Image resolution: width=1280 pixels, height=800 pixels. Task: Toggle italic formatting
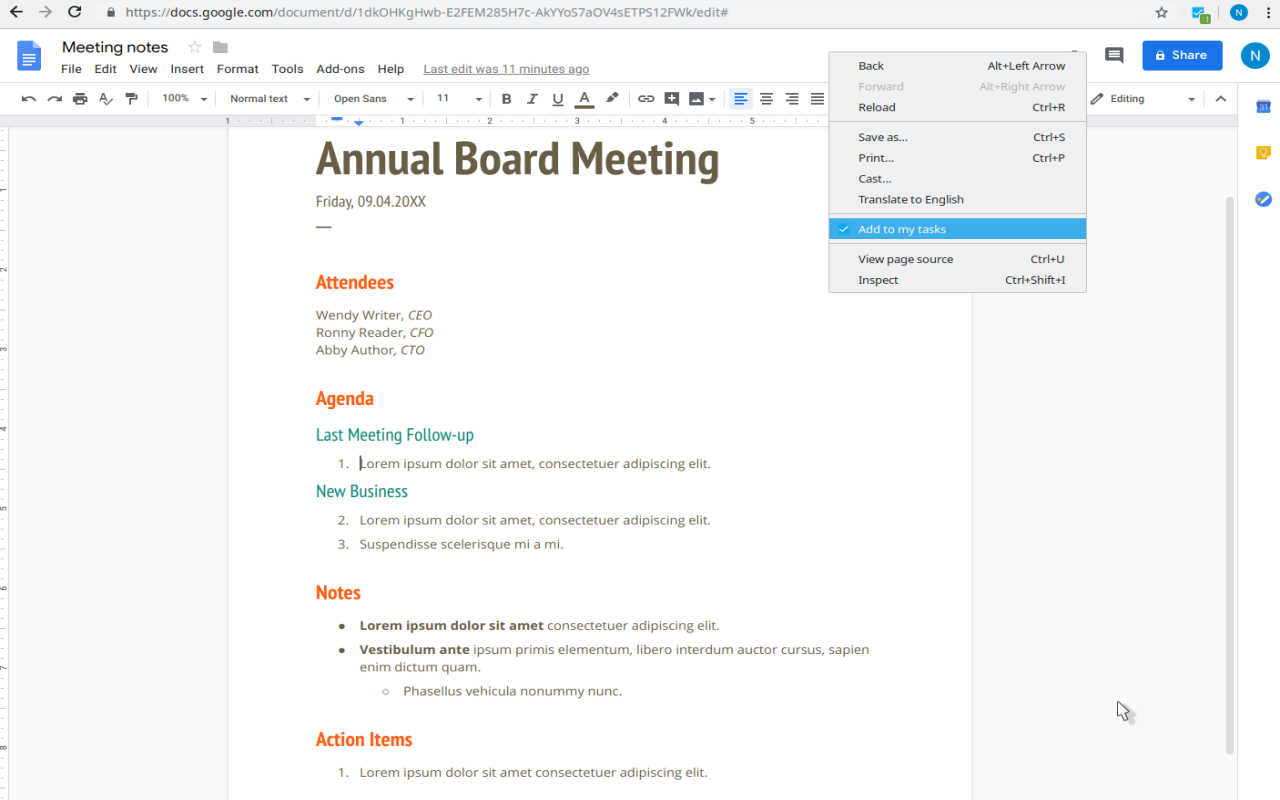pos(532,98)
